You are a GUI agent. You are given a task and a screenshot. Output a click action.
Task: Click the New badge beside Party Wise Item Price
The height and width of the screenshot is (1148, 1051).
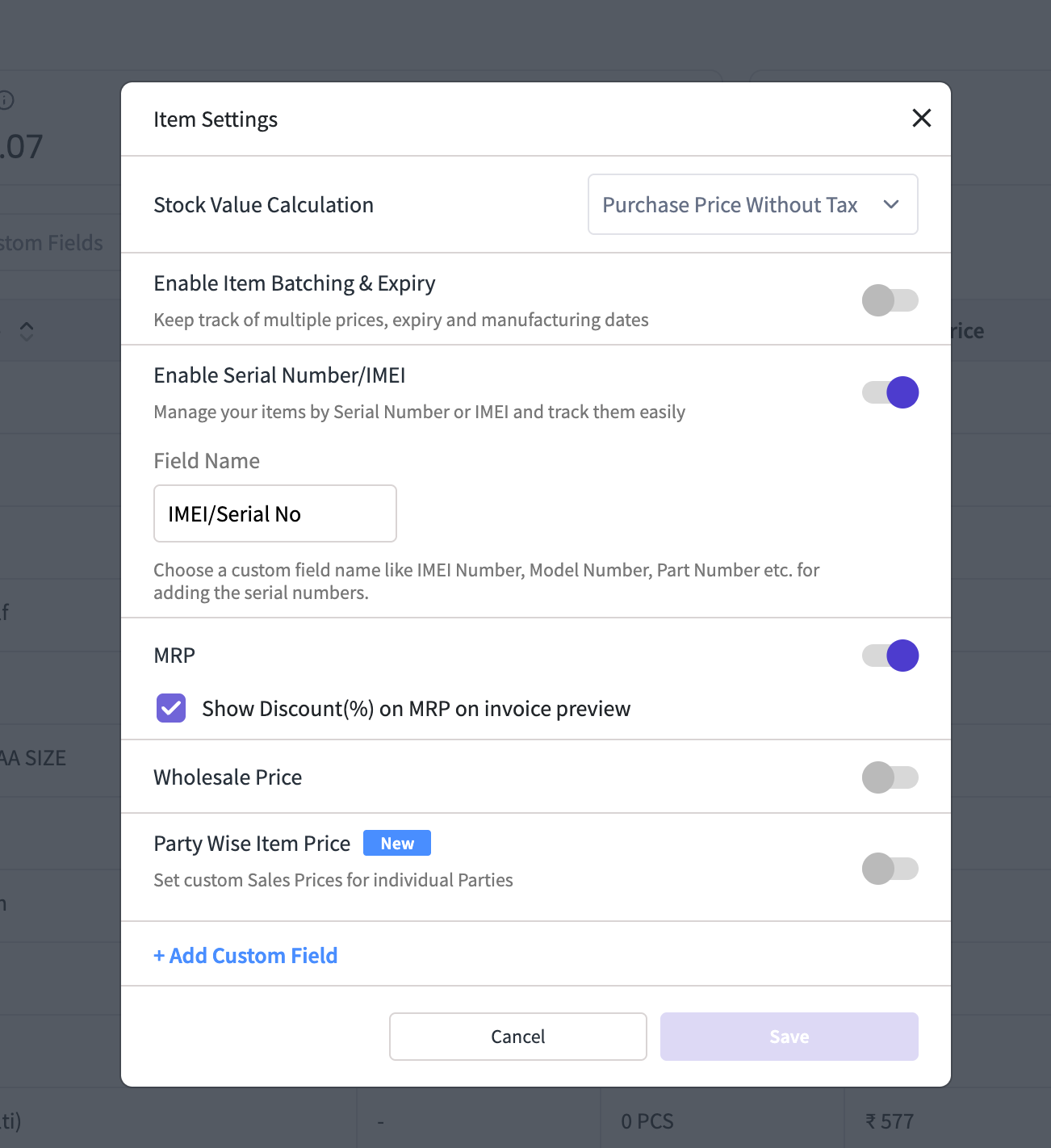tap(396, 844)
